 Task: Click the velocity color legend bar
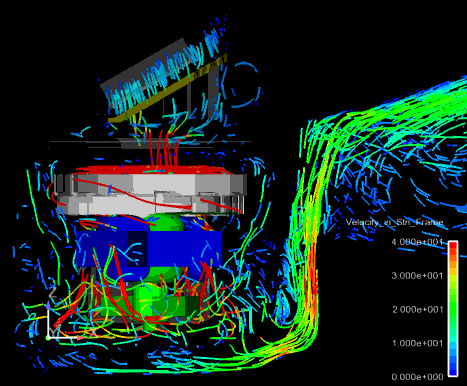453,309
